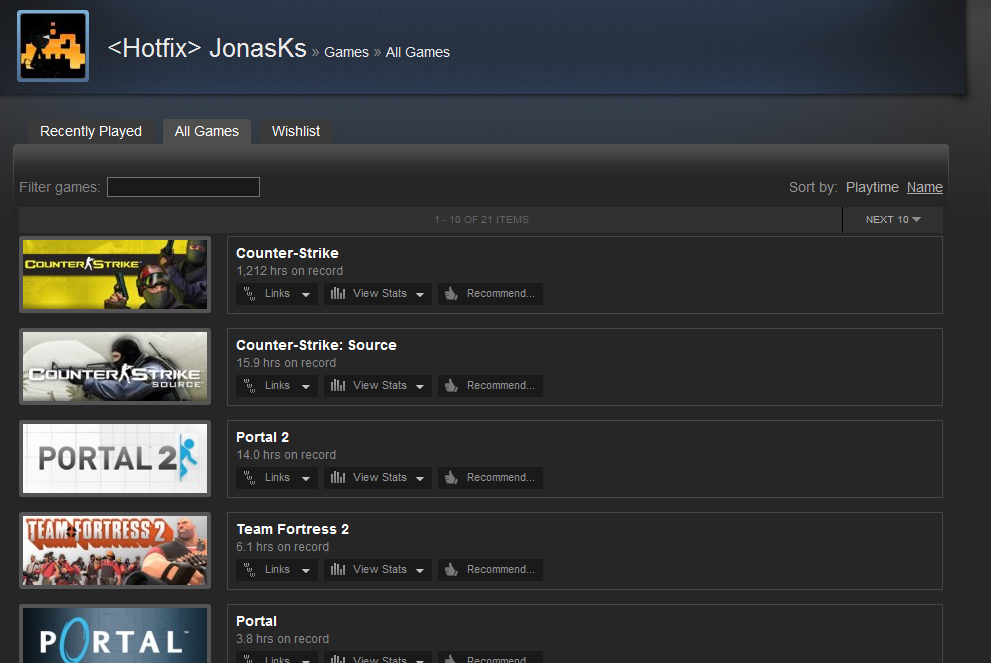This screenshot has height=663, width=991.
Task: Click the '15.9 hrs on record' text
Action: click(x=286, y=363)
